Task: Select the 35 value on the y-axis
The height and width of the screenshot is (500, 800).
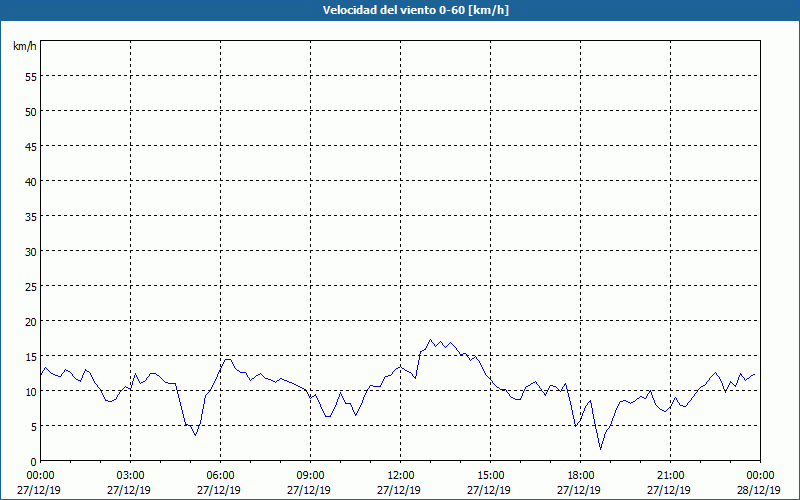Action: (31, 216)
